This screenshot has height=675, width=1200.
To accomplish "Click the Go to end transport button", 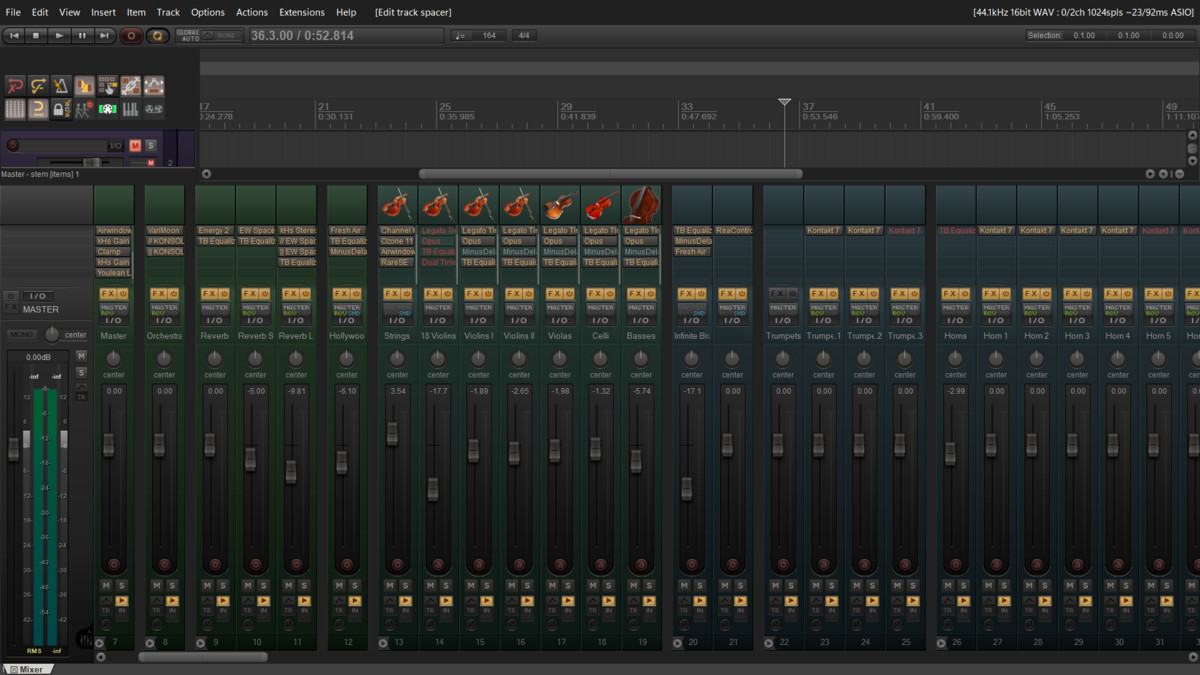I will coord(104,35).
